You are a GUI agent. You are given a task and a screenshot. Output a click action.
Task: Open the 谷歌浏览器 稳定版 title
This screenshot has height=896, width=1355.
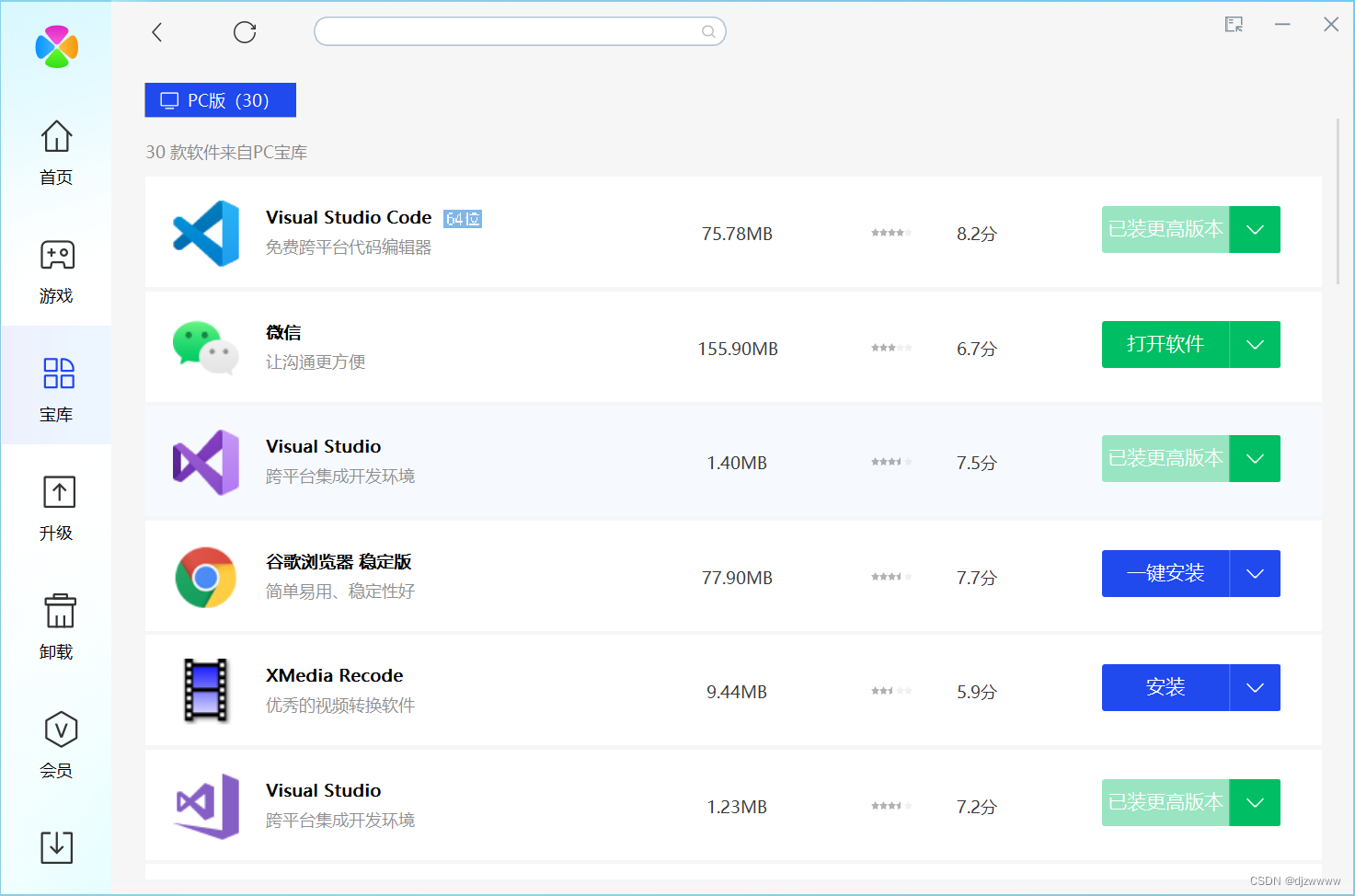[339, 562]
